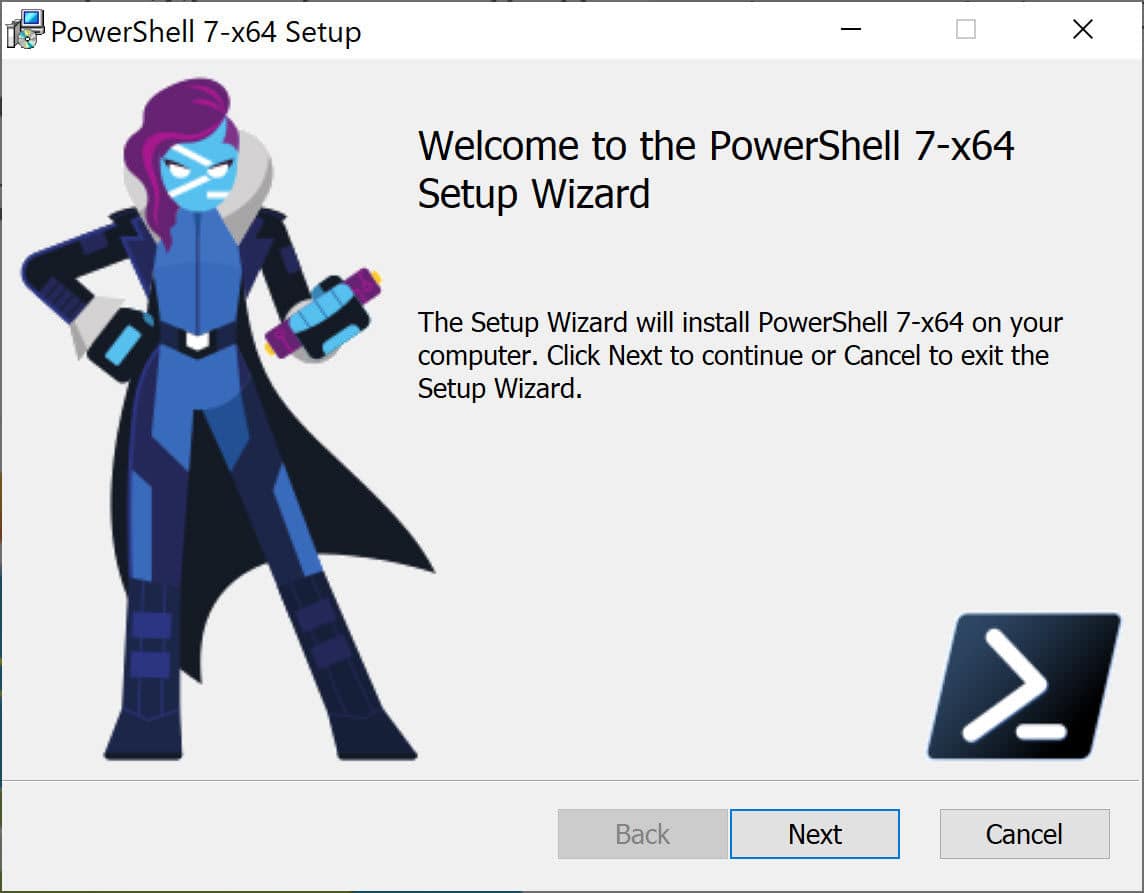Close the Setup wizard with the X
Viewport: 1144px width, 893px height.
tap(1082, 30)
